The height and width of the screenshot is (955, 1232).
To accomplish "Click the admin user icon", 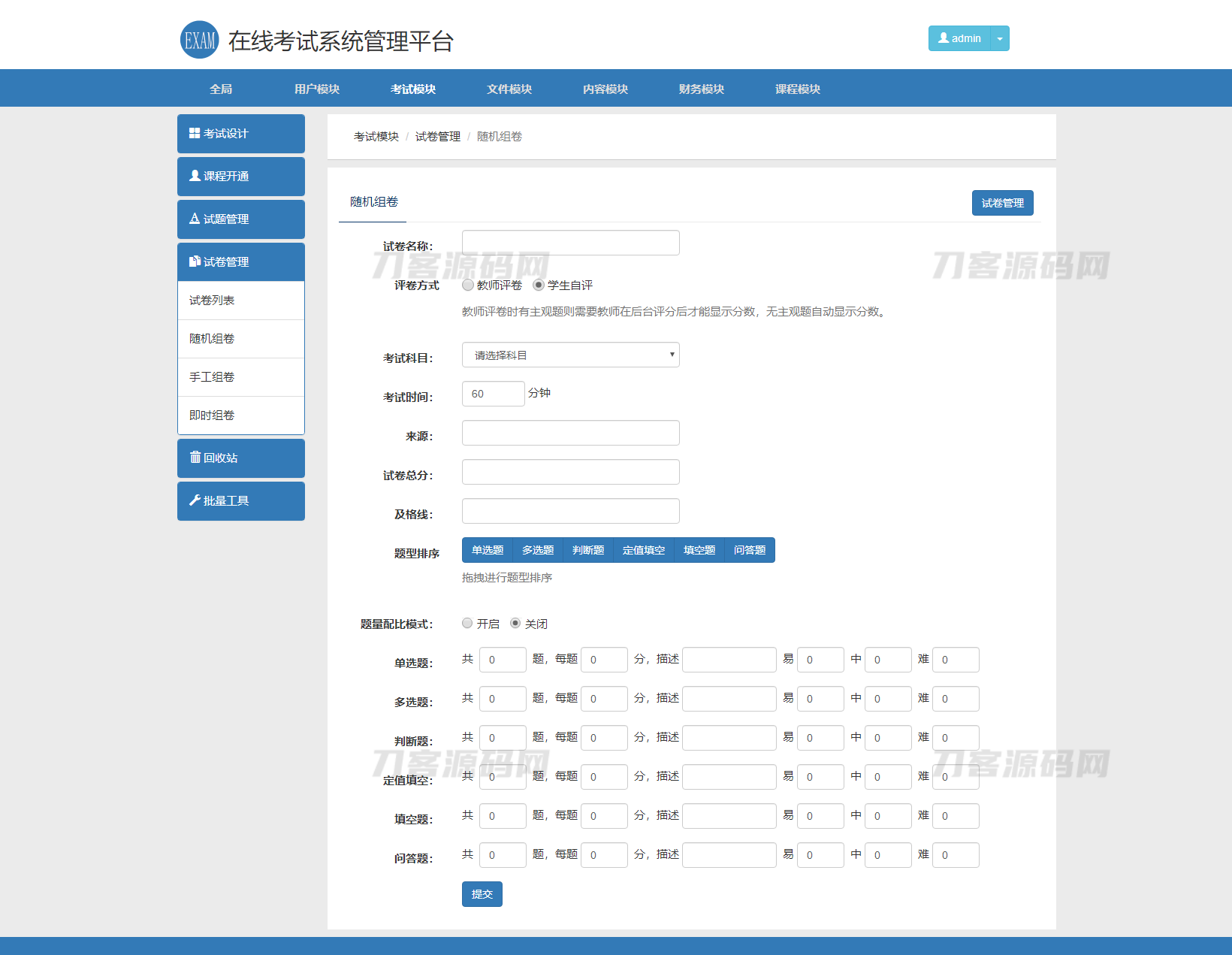I will pos(944,38).
